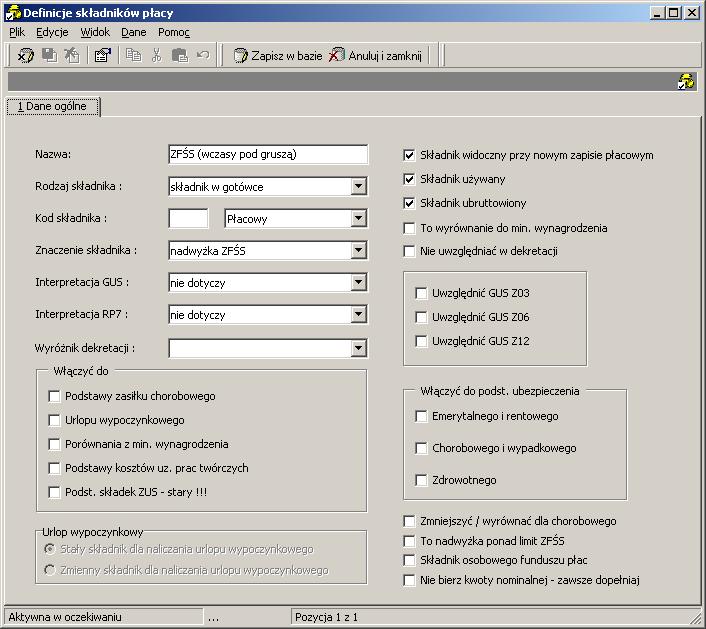Check Uwzględnić GUS Z03
706x629 pixels.
(421, 293)
